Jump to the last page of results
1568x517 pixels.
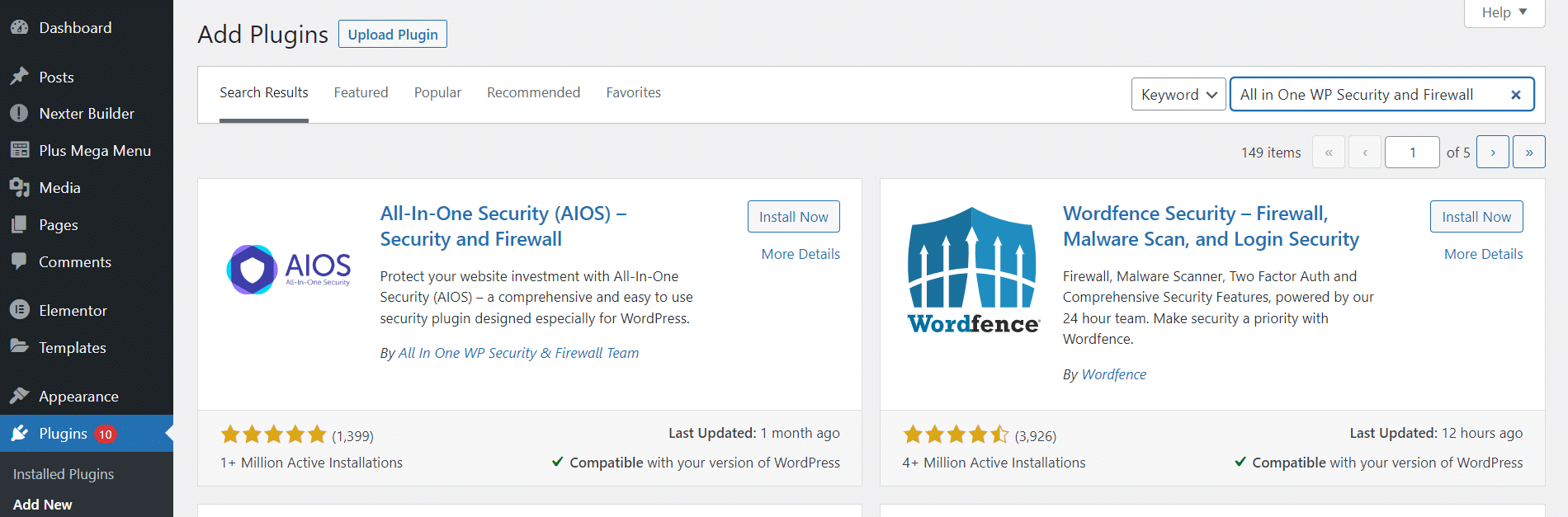coord(1528,153)
